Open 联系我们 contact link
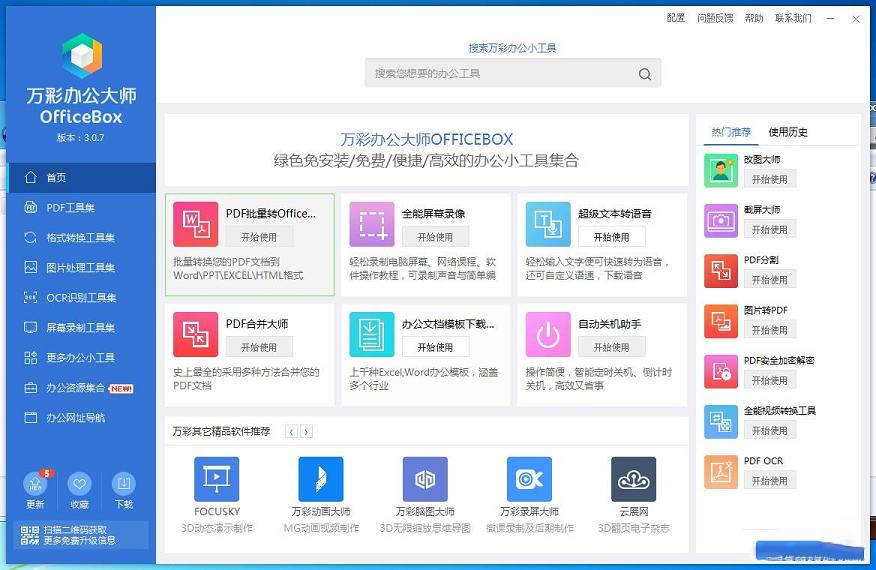 pyautogui.click(x=793, y=18)
